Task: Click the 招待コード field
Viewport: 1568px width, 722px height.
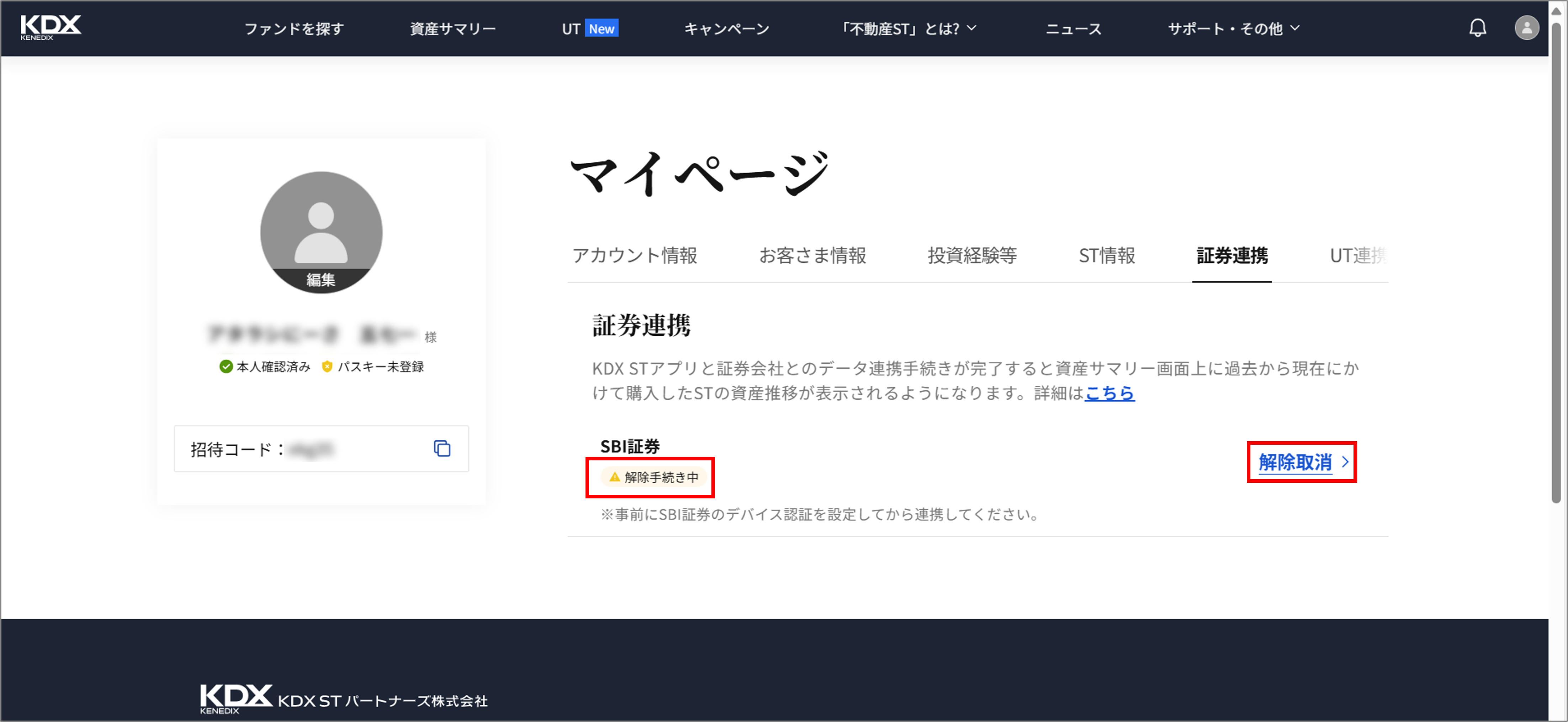Action: (x=321, y=449)
